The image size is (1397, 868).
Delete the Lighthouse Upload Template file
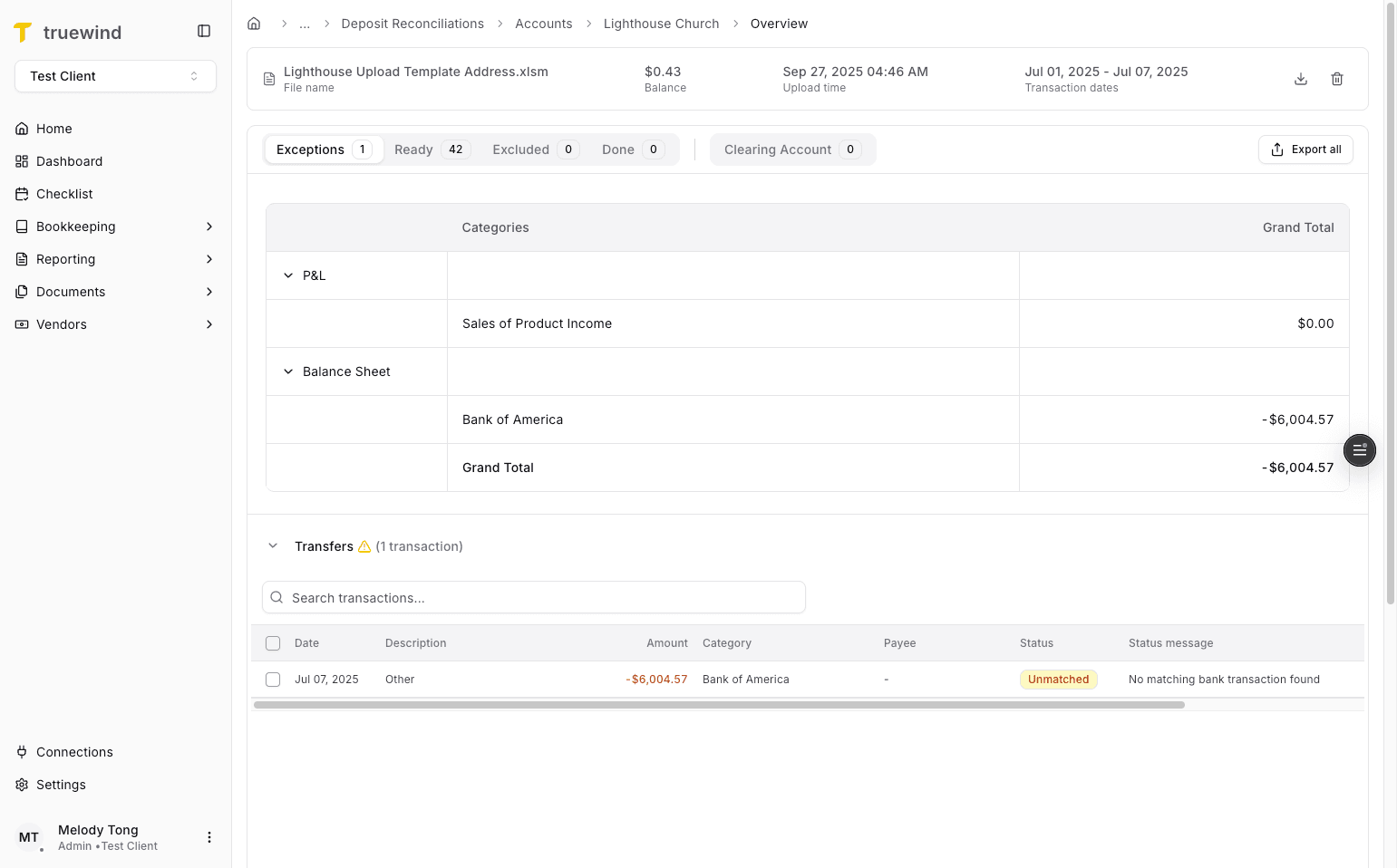pyautogui.click(x=1337, y=79)
